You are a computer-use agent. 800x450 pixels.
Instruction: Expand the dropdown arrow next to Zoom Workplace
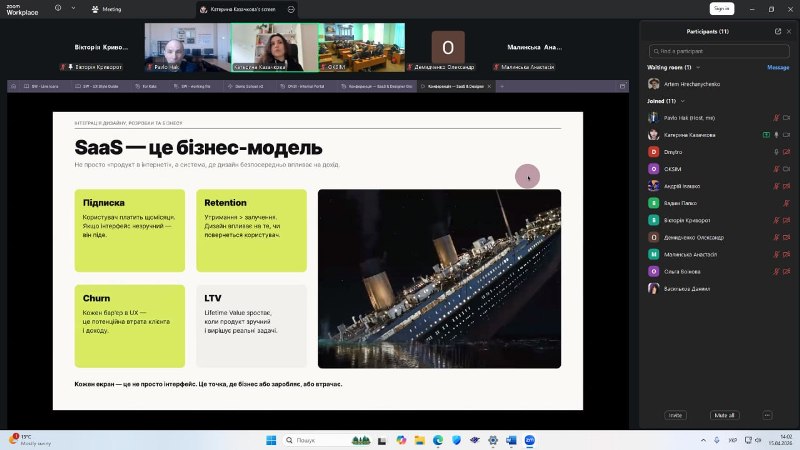73,8
